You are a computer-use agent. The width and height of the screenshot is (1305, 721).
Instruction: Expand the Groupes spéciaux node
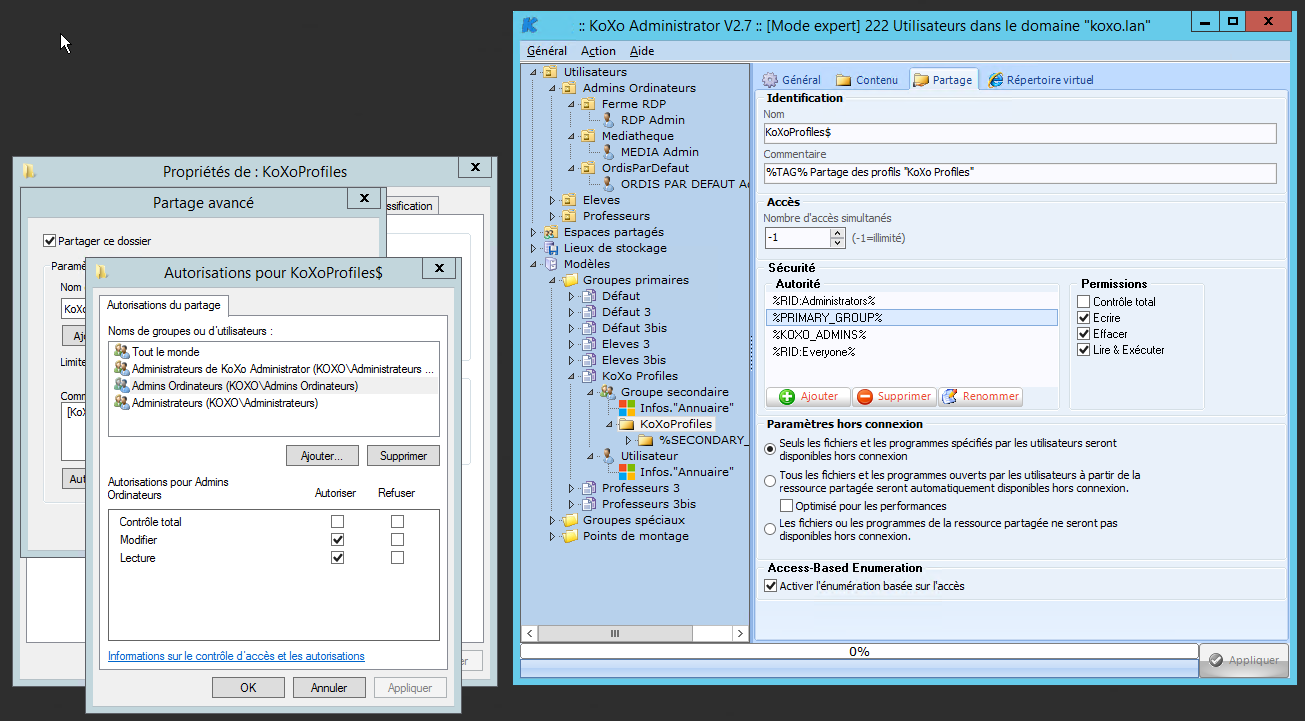[552, 520]
